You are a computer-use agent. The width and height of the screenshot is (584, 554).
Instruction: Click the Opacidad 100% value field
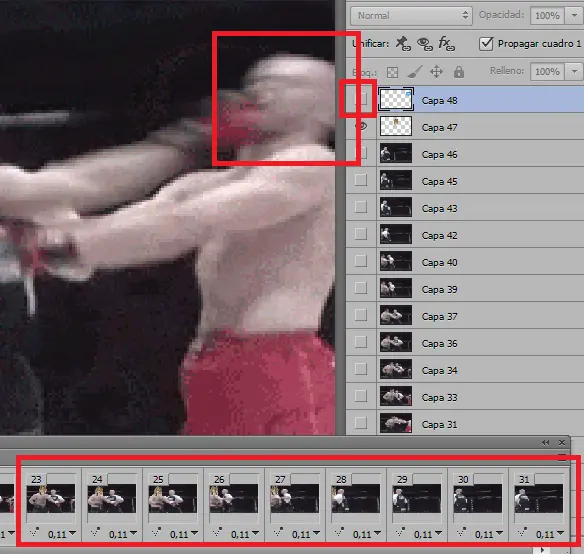point(548,15)
